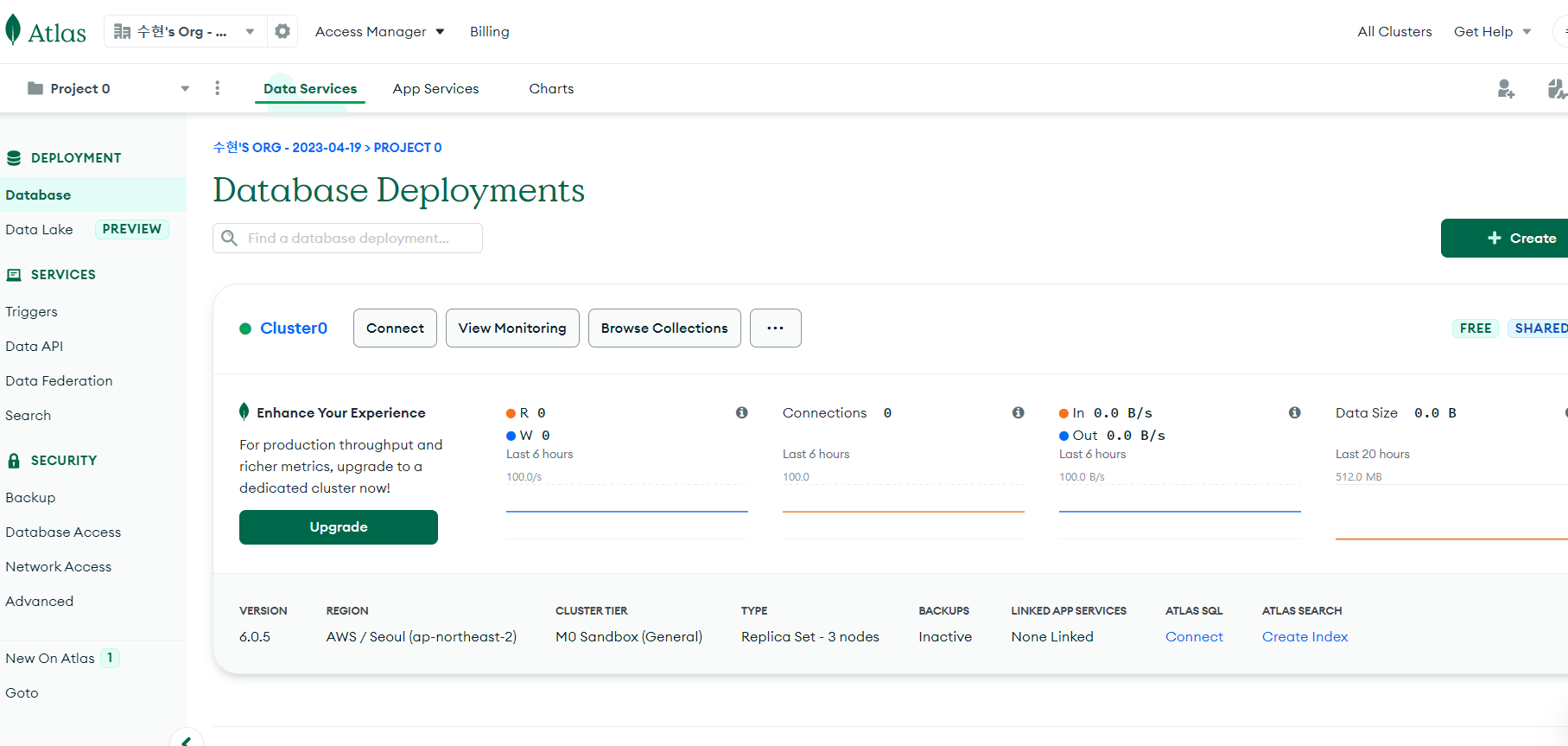Open Backup under Security
This screenshot has width=1568, height=746.
pyautogui.click(x=30, y=497)
